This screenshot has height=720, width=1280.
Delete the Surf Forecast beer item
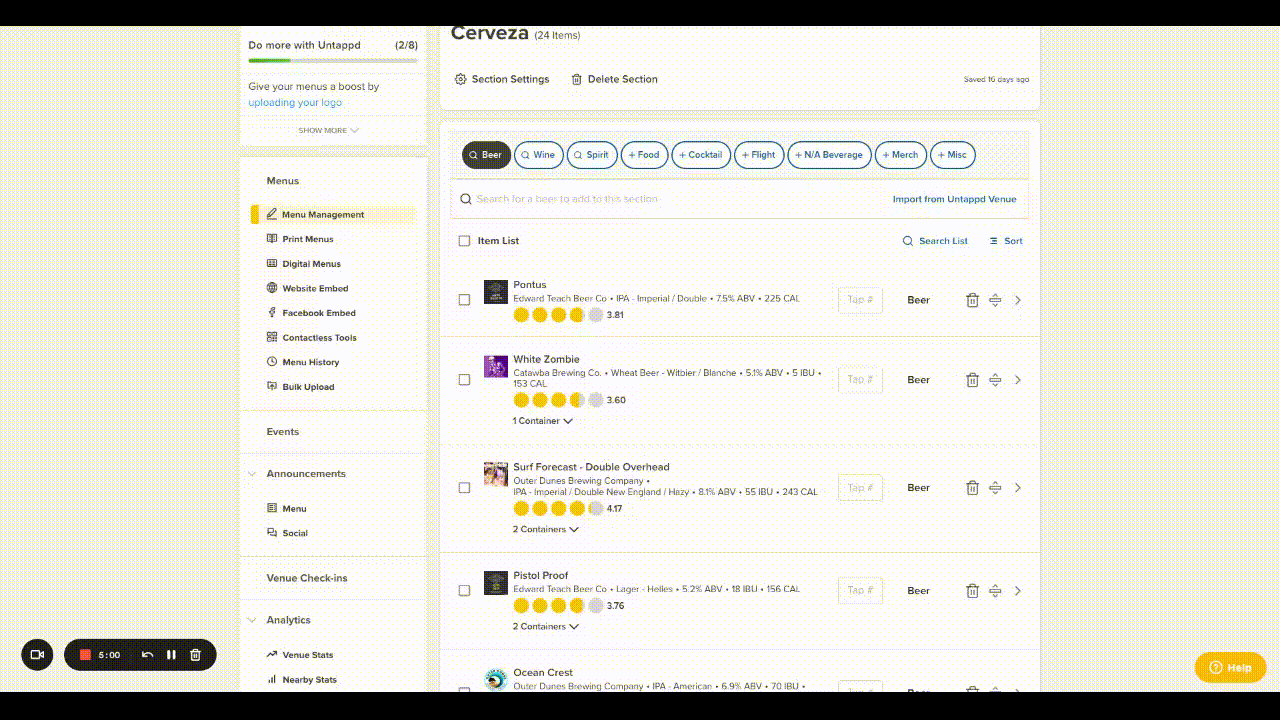coord(972,488)
